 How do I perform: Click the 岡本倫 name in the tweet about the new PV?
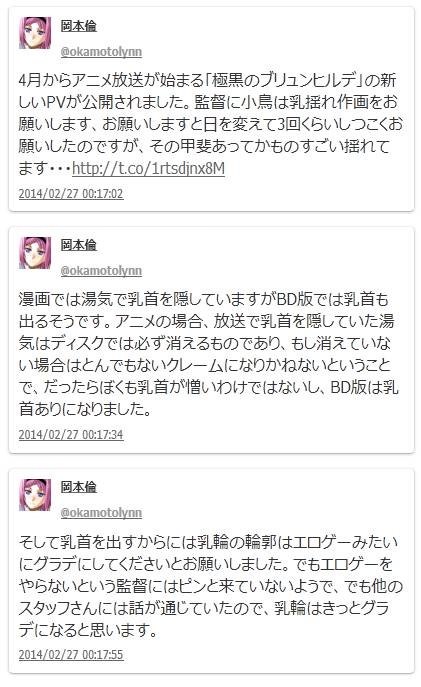(x=78, y=26)
